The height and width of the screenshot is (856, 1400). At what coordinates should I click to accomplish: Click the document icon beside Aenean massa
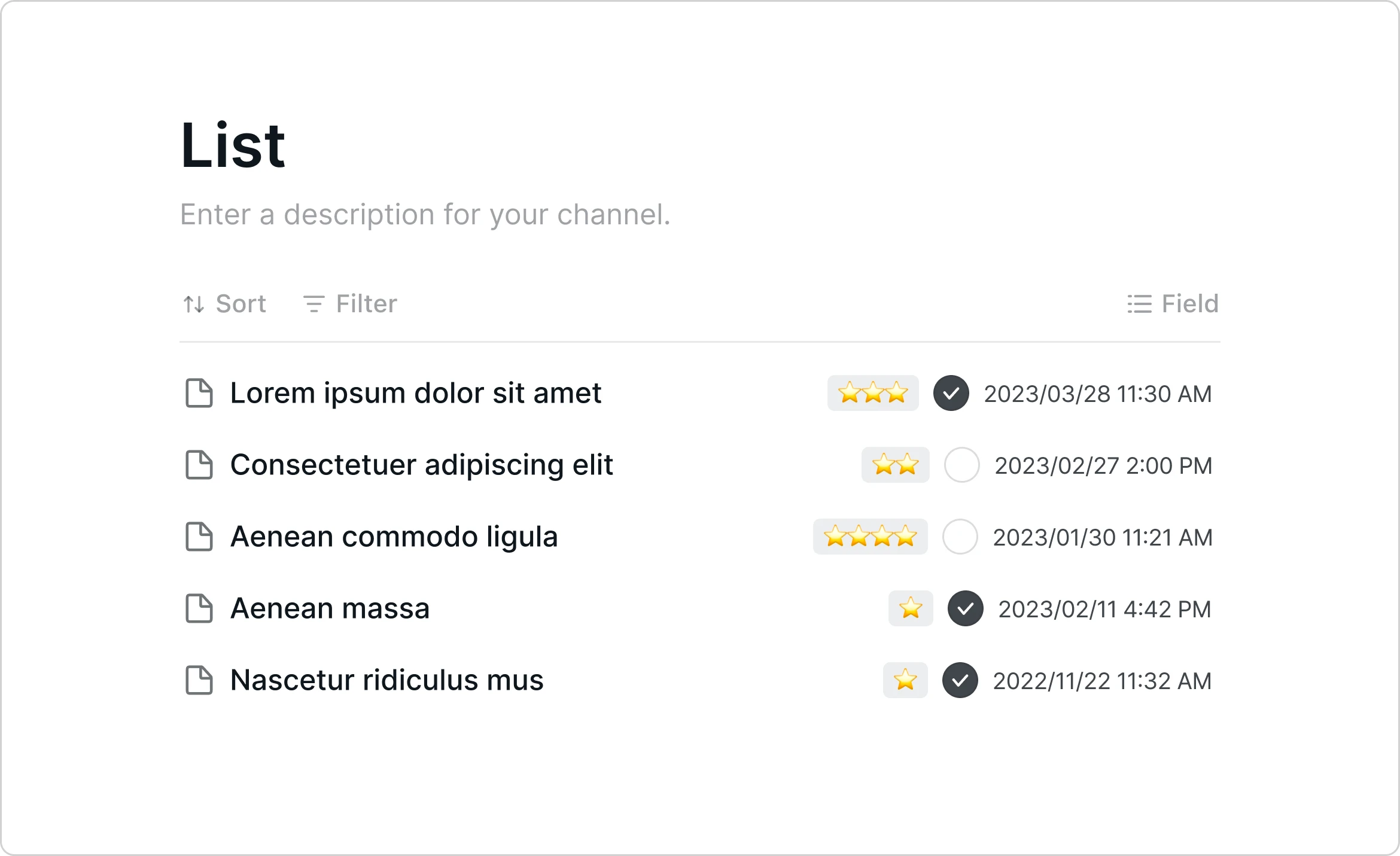[199, 608]
